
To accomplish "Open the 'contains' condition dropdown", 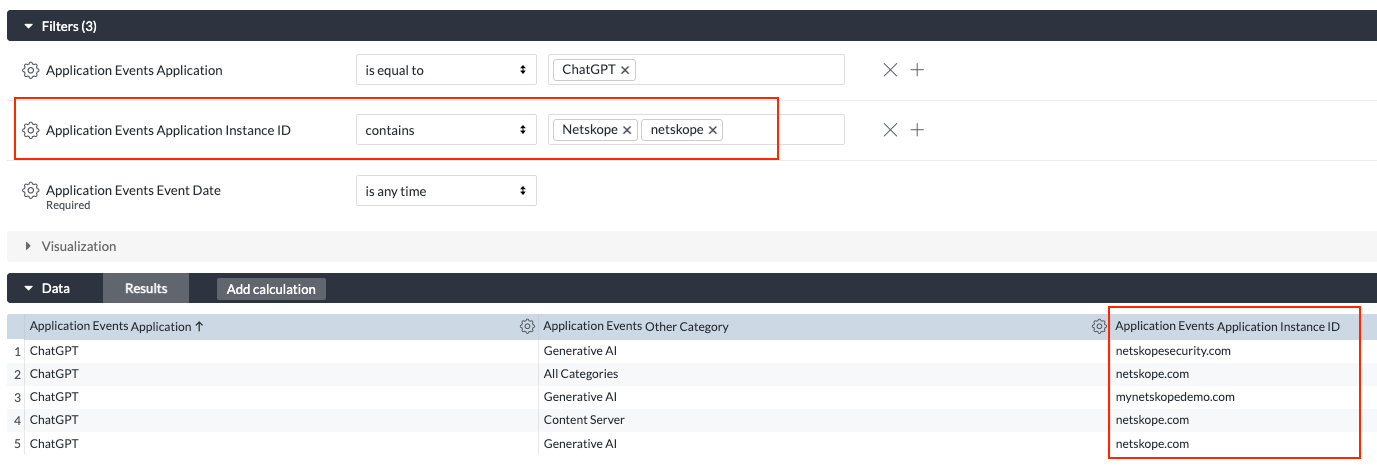I will click(x=446, y=130).
